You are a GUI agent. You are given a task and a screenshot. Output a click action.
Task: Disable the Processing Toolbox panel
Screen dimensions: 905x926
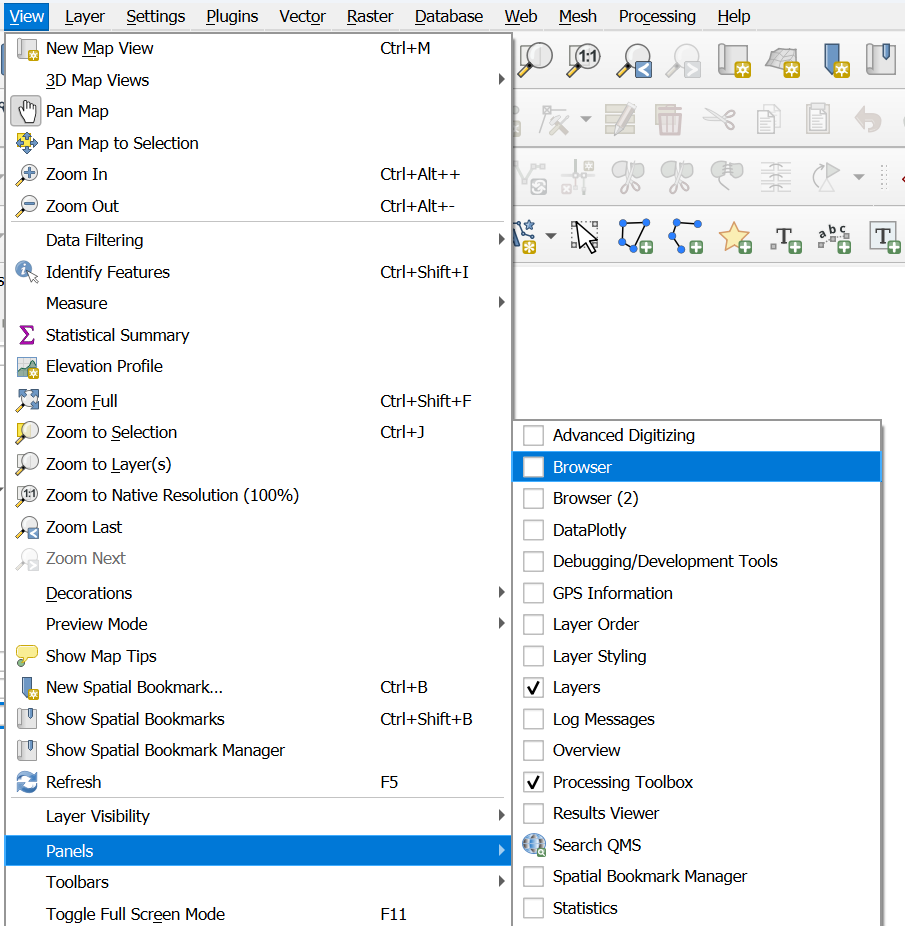tap(534, 782)
